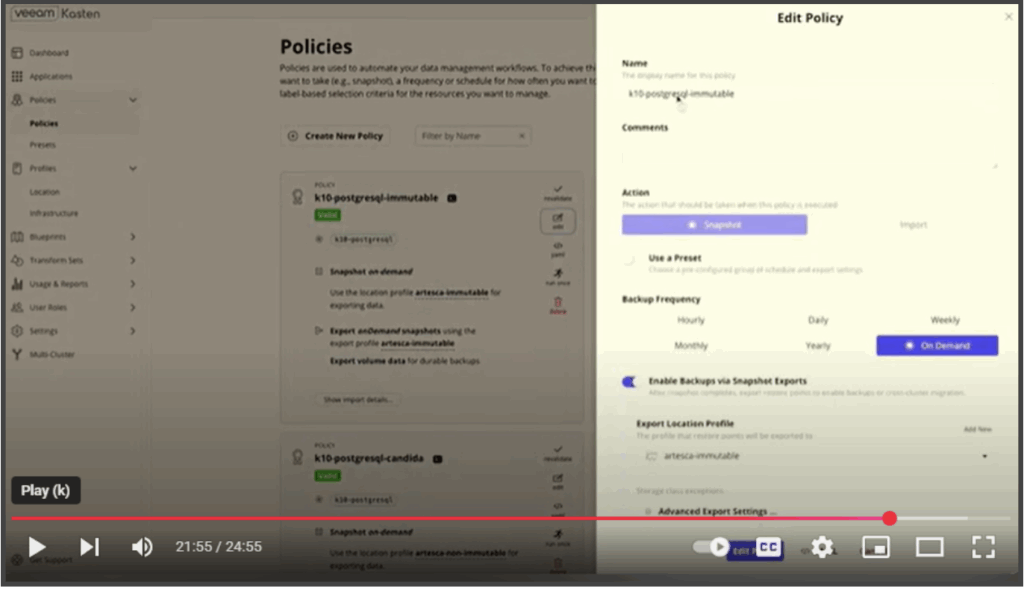Select Yearly backup frequency

point(818,345)
